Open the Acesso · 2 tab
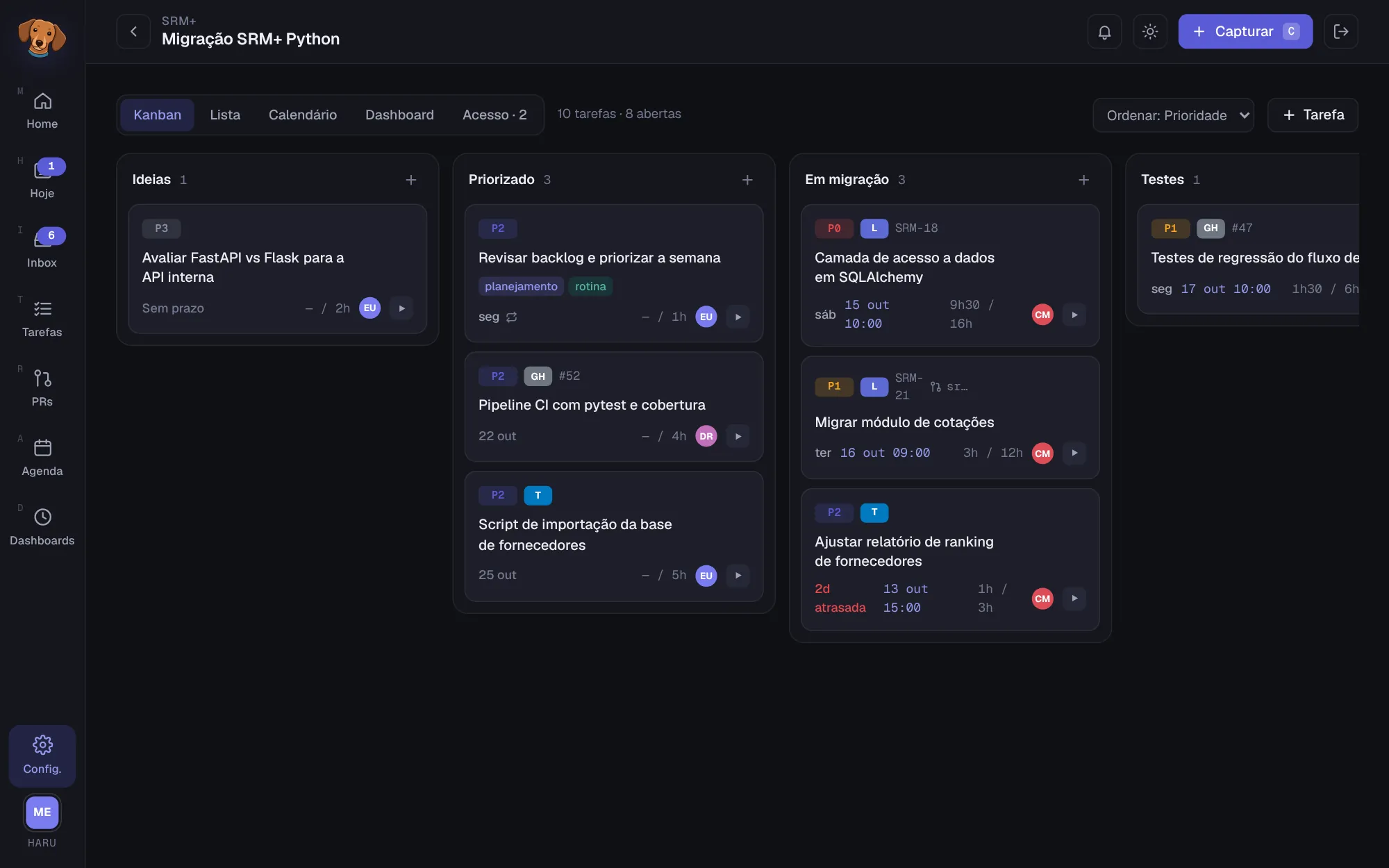 click(494, 115)
